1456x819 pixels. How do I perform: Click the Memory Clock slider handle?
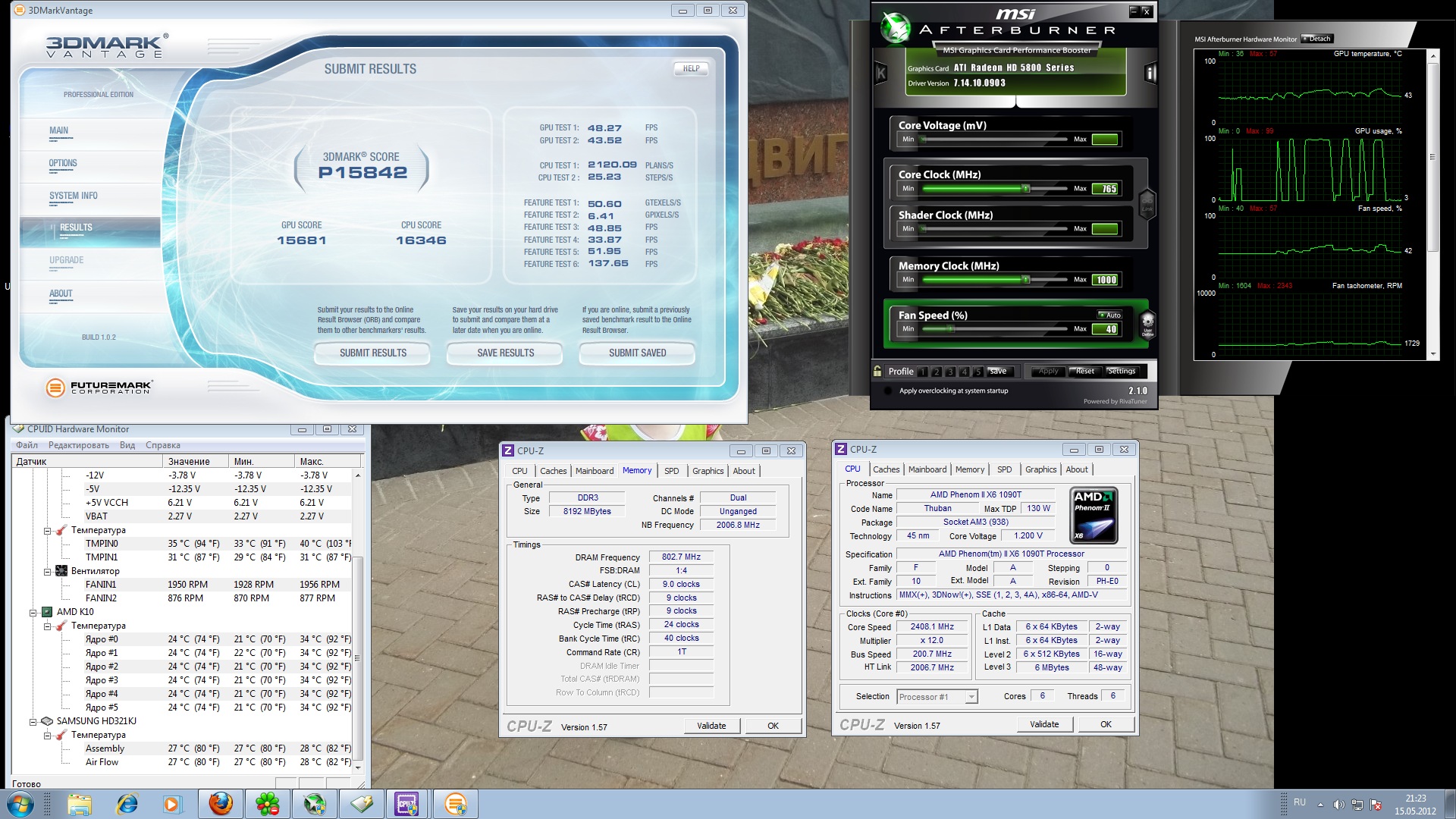(1026, 280)
